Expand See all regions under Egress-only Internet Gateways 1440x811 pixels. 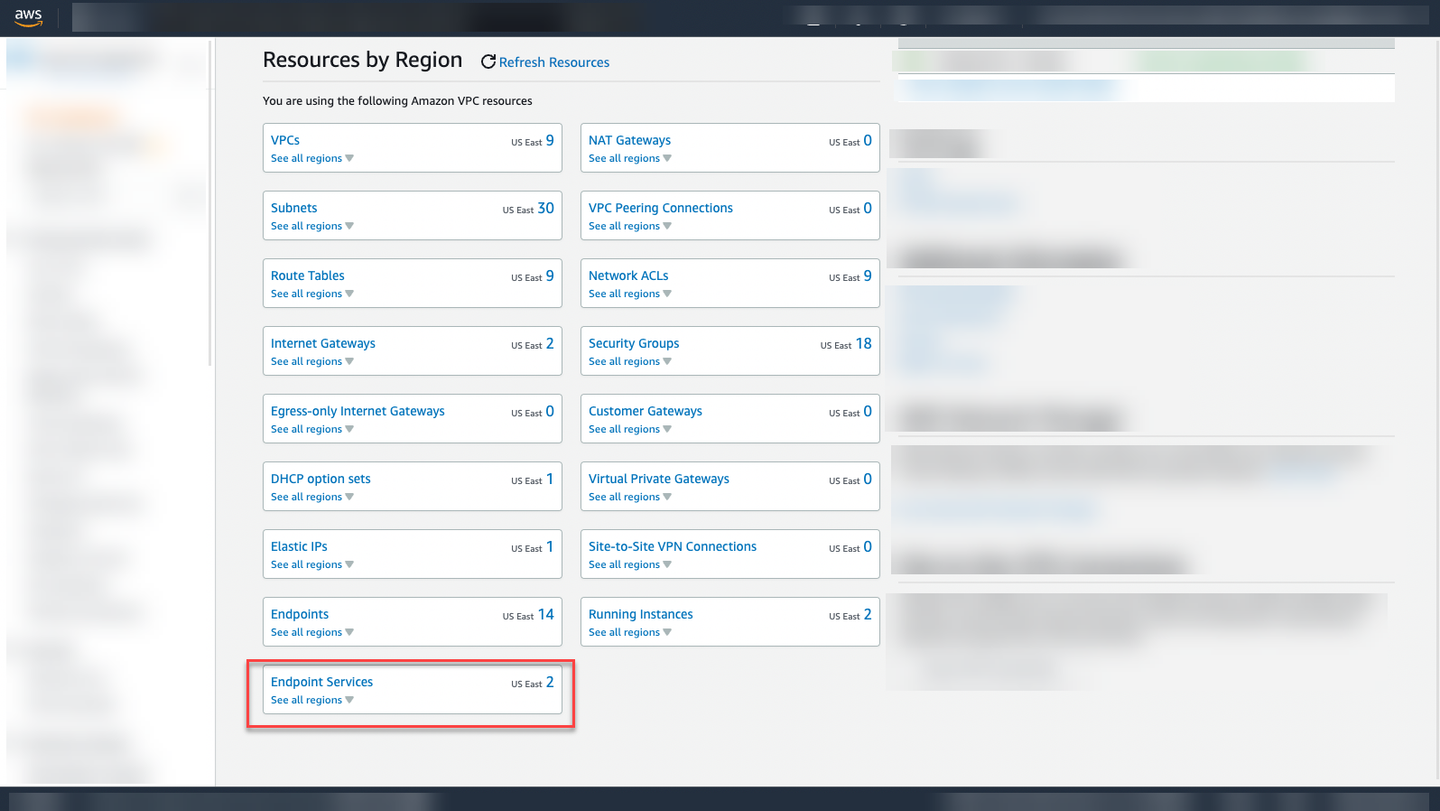click(x=312, y=429)
